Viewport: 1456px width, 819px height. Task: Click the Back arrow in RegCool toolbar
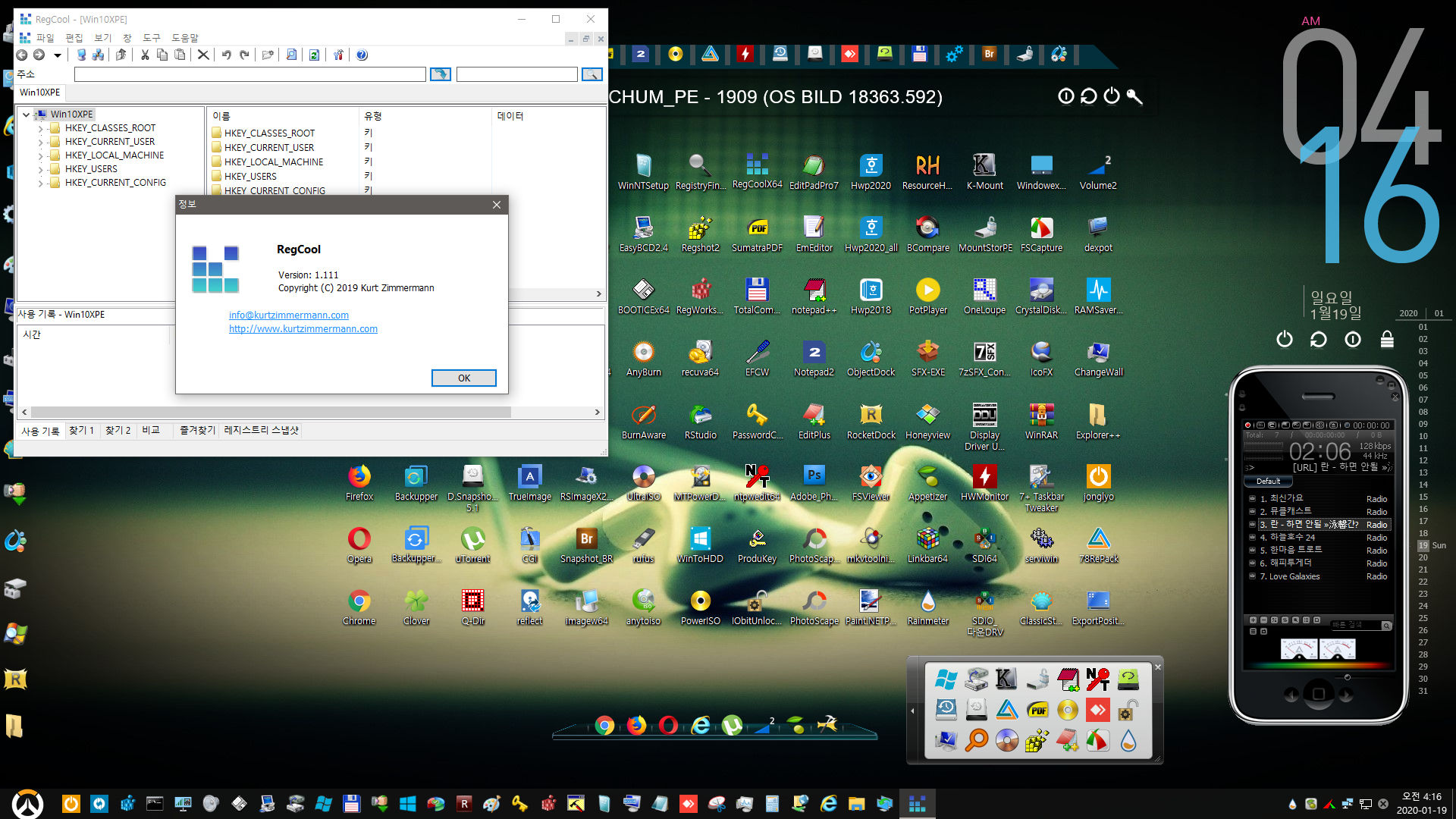coord(22,55)
